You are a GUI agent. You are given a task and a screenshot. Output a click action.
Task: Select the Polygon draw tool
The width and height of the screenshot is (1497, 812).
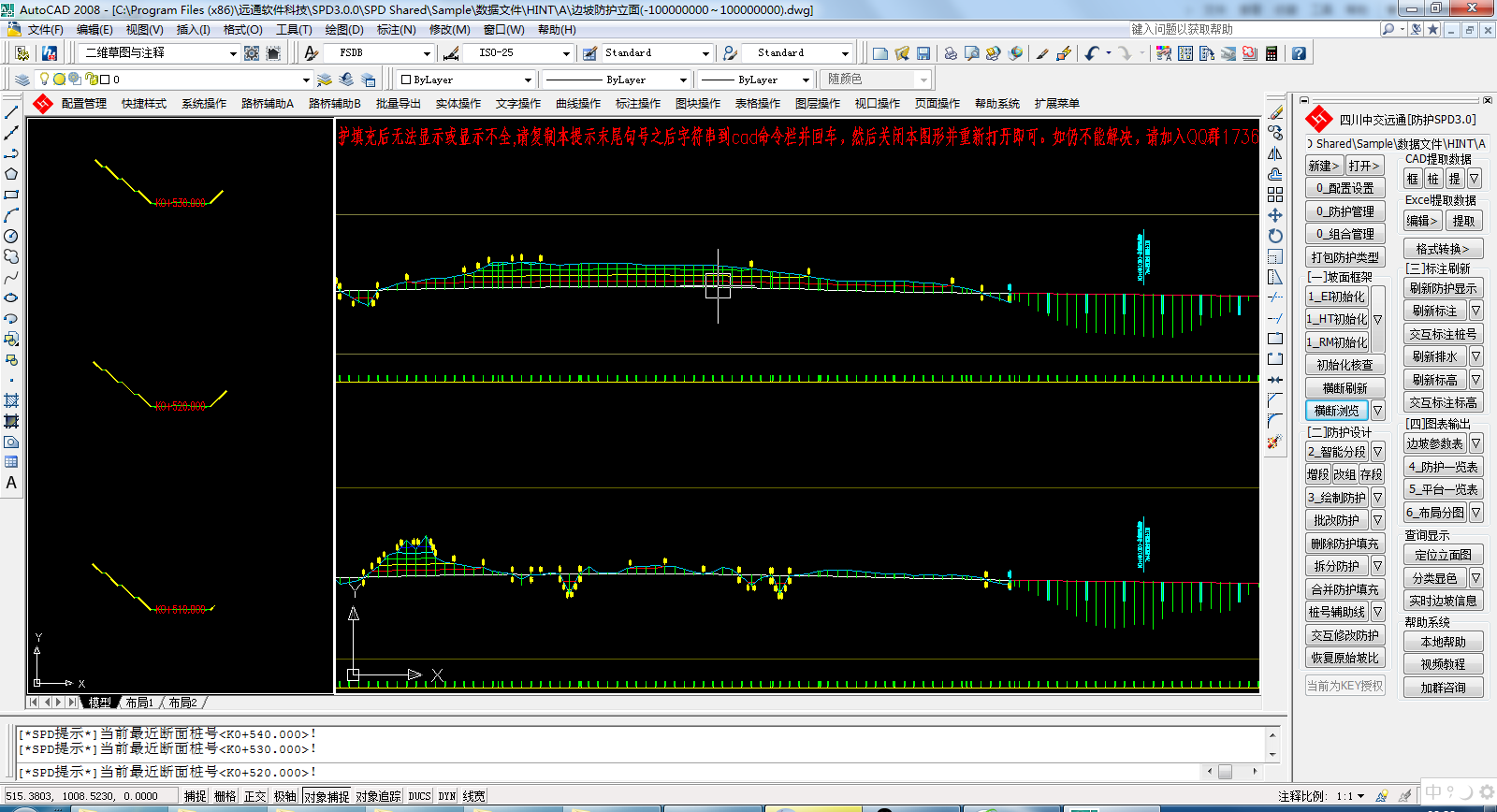click(11, 174)
